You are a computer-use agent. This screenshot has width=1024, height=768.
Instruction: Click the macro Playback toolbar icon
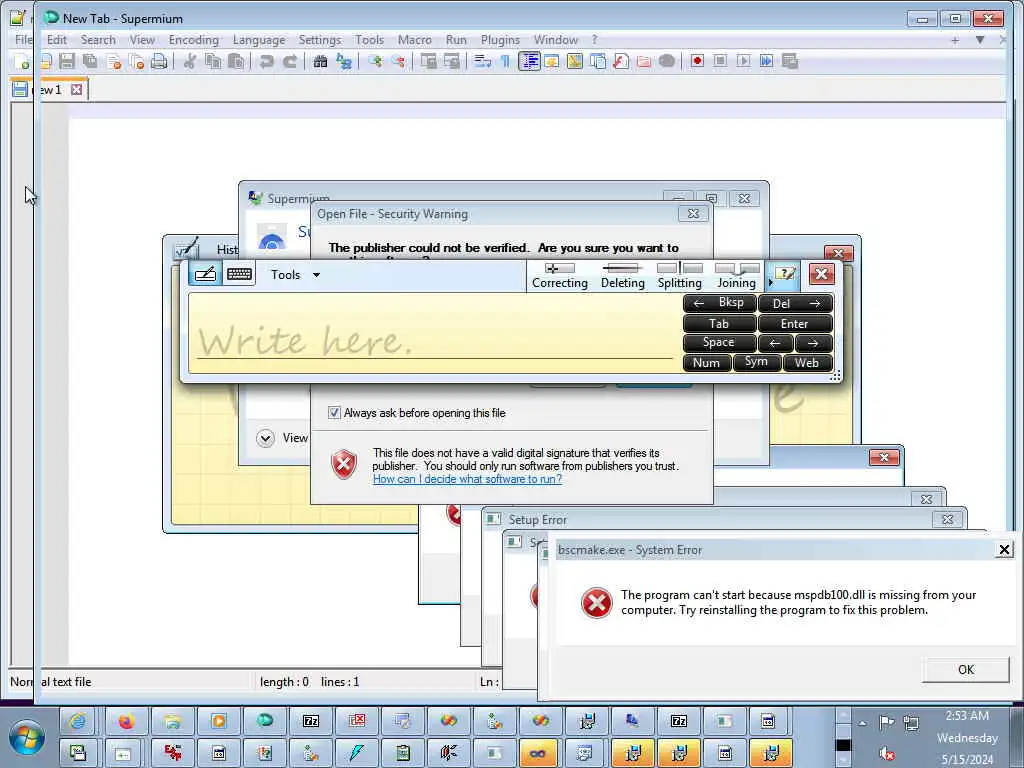pos(743,61)
